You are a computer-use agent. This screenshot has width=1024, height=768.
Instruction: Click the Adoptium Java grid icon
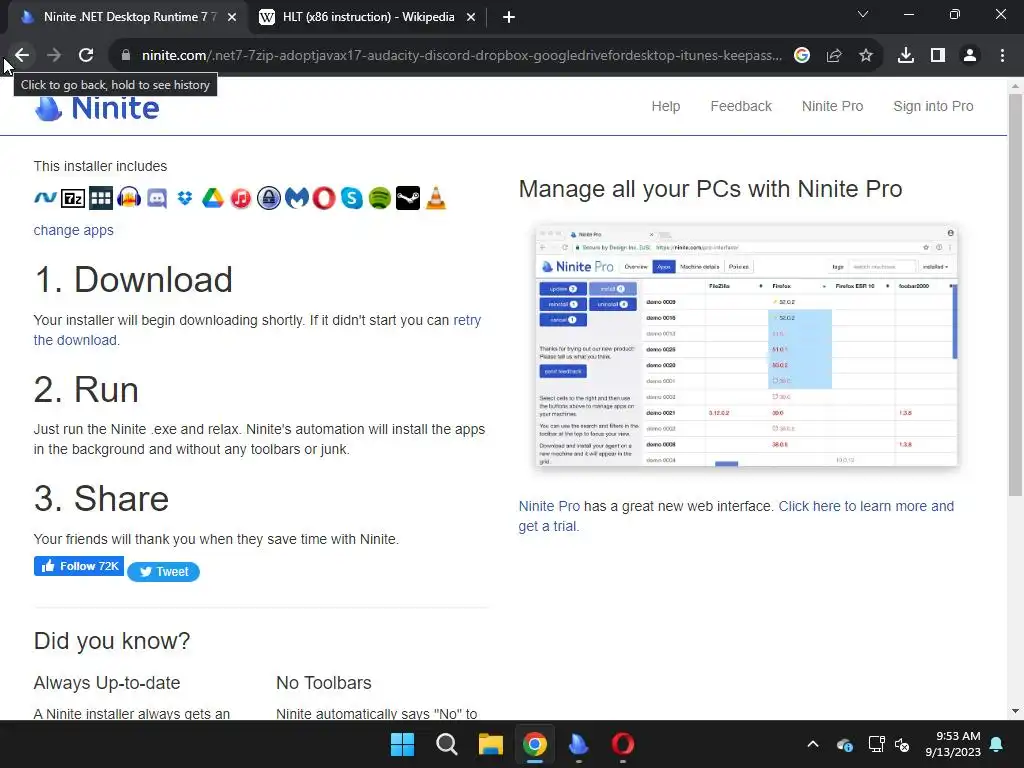tap(101, 198)
